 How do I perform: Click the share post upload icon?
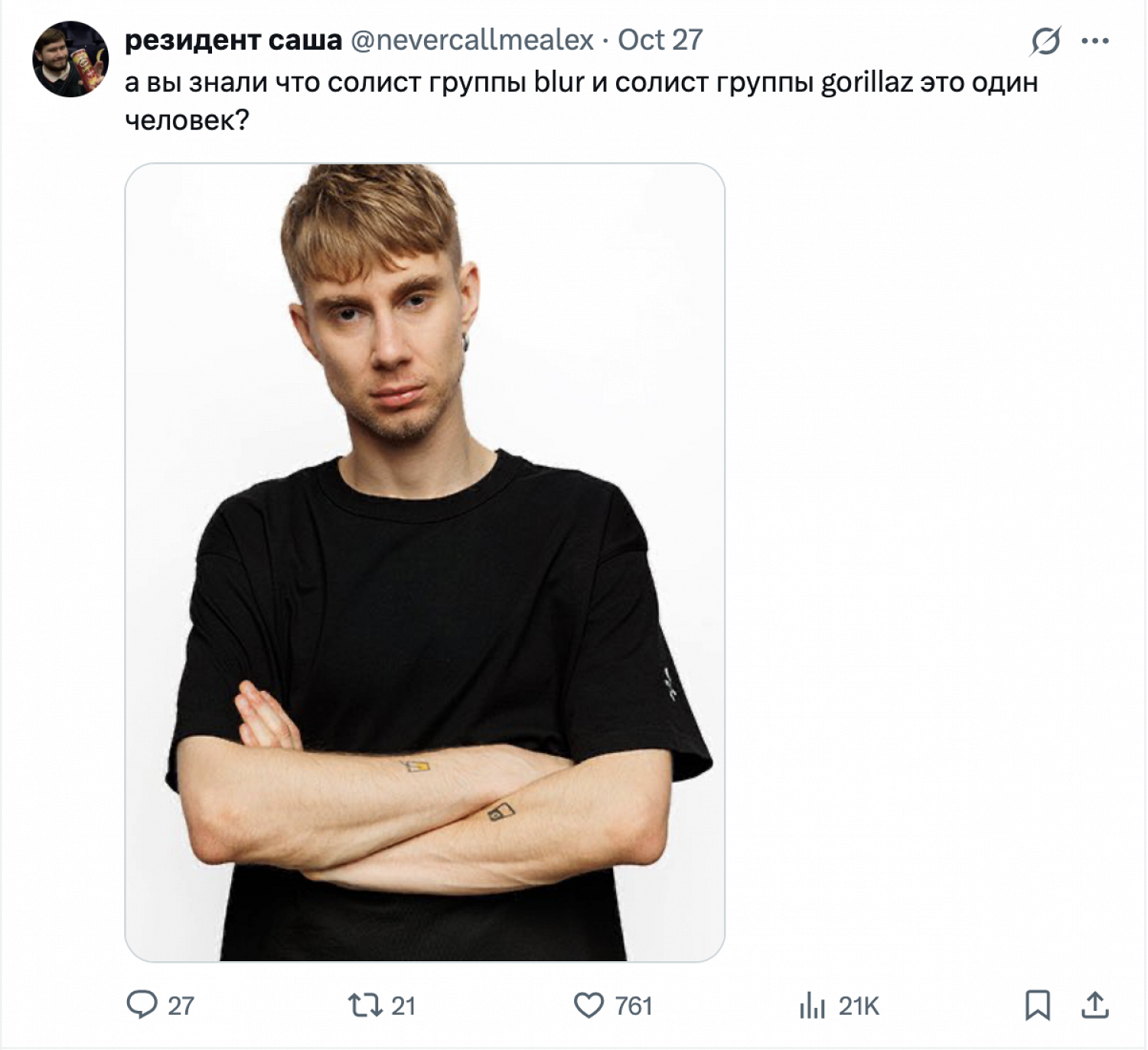coord(1094,1005)
